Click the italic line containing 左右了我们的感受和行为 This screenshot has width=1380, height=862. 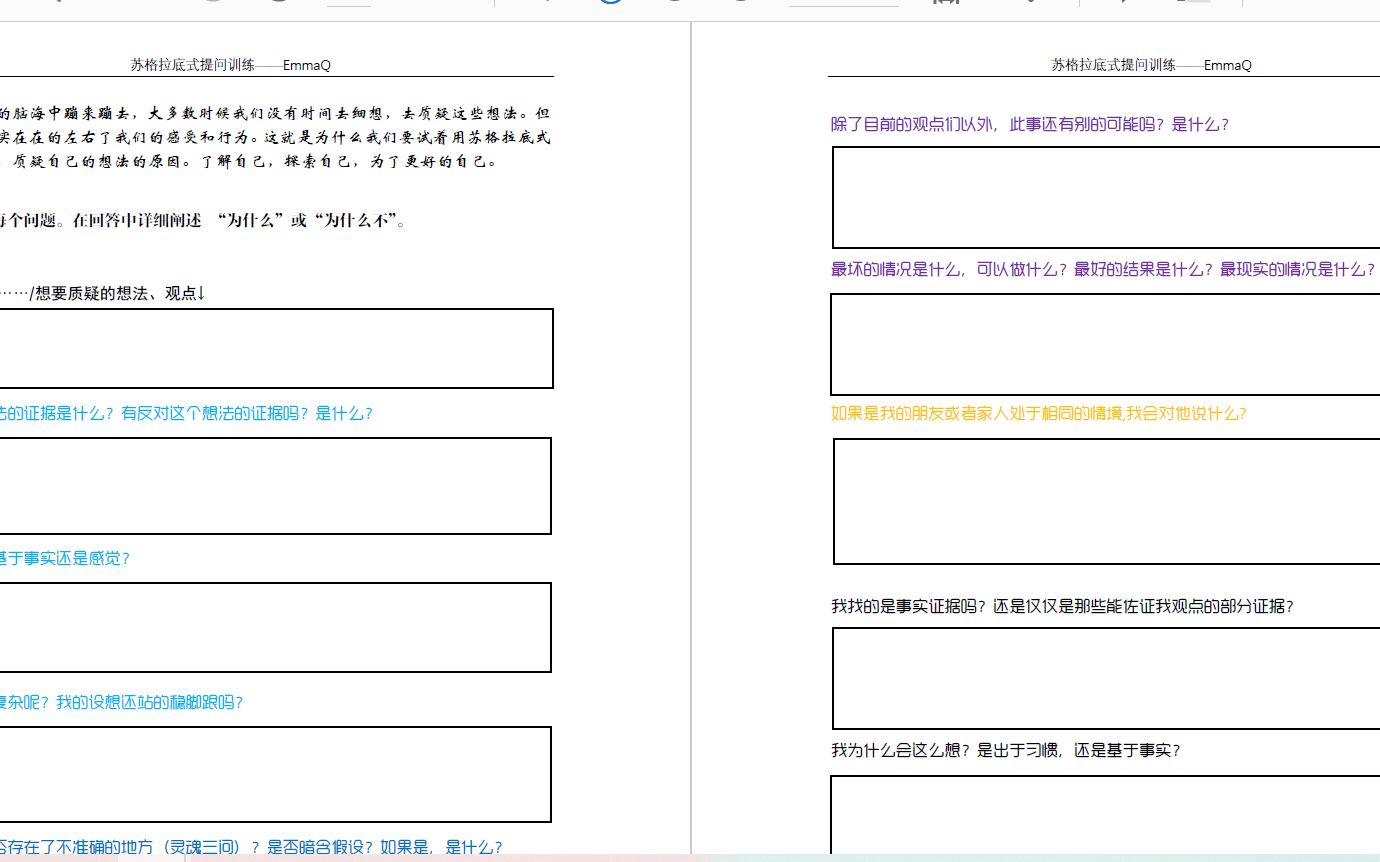pyautogui.click(x=275, y=137)
